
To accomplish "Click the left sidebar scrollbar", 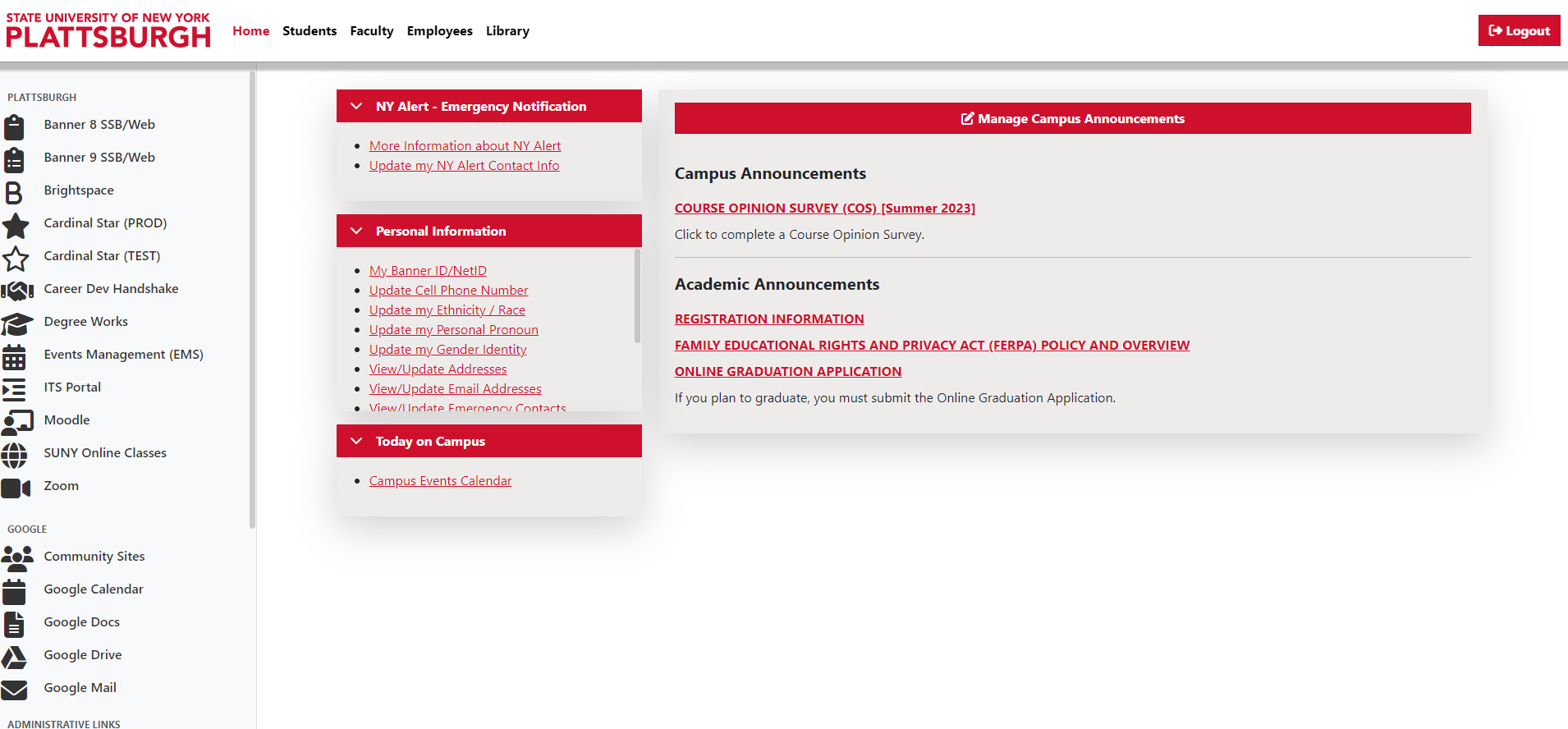I will (x=252, y=300).
